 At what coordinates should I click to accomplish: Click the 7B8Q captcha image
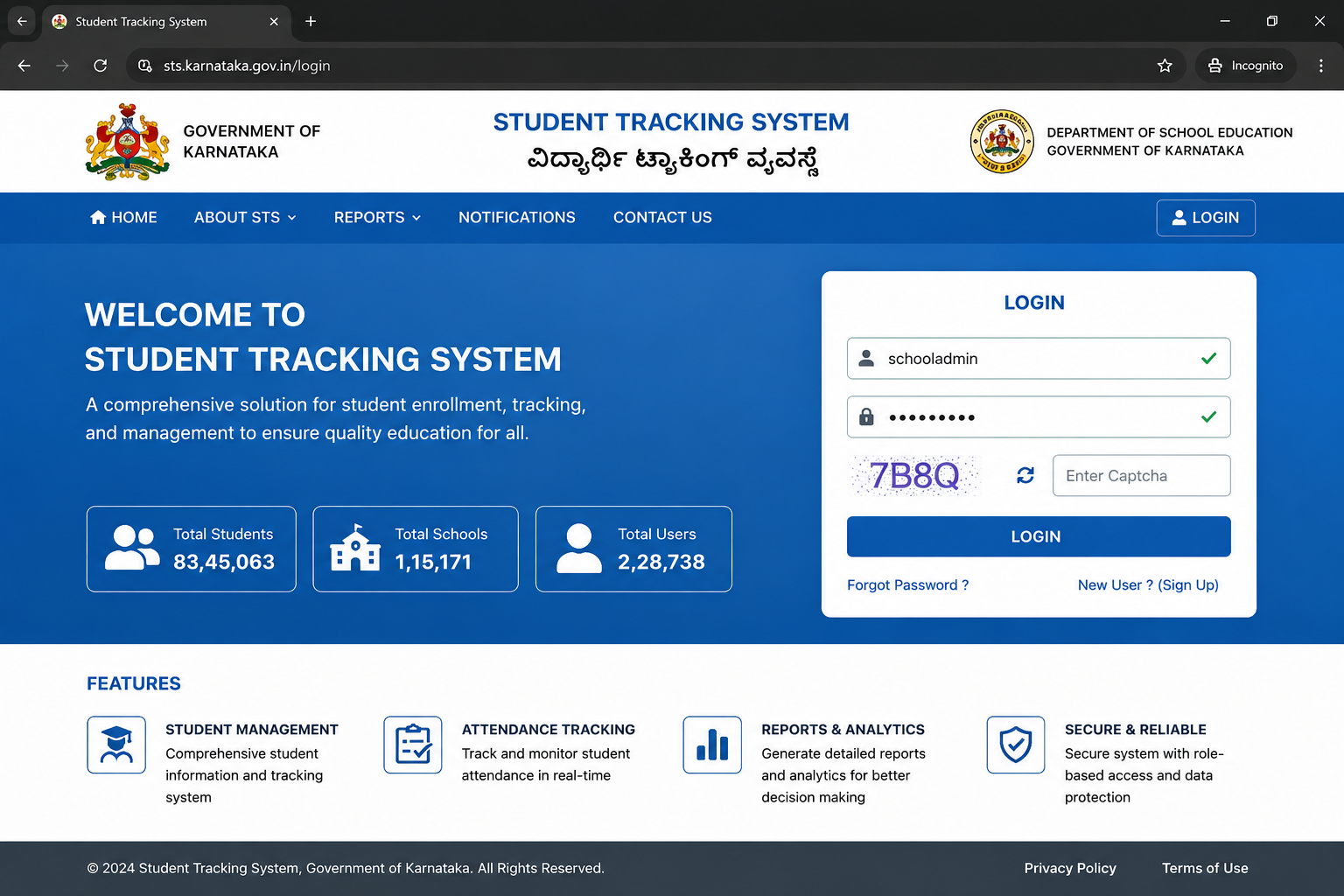914,475
